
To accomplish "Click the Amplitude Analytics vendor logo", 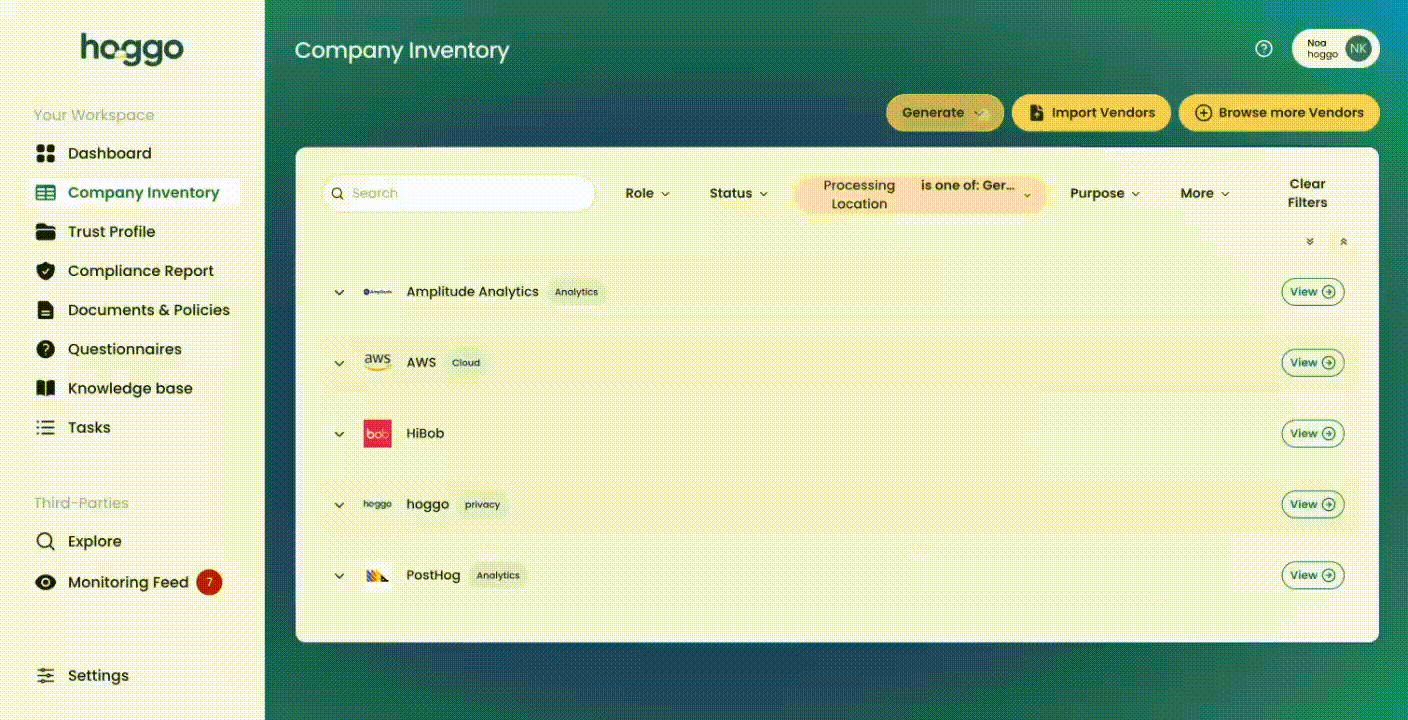I will tap(377, 292).
